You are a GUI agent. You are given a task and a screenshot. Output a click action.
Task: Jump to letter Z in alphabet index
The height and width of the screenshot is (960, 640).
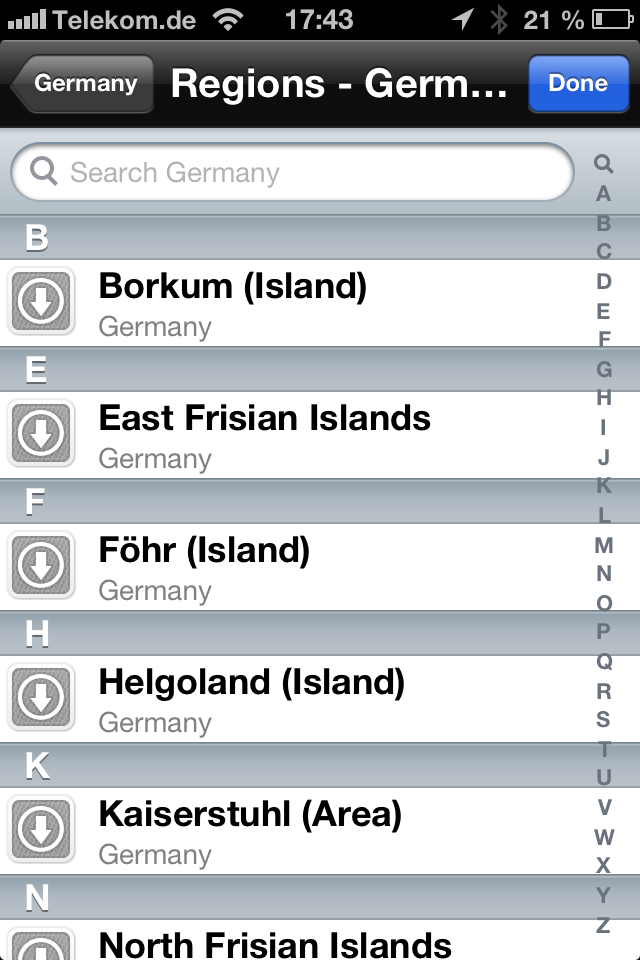coord(603,925)
